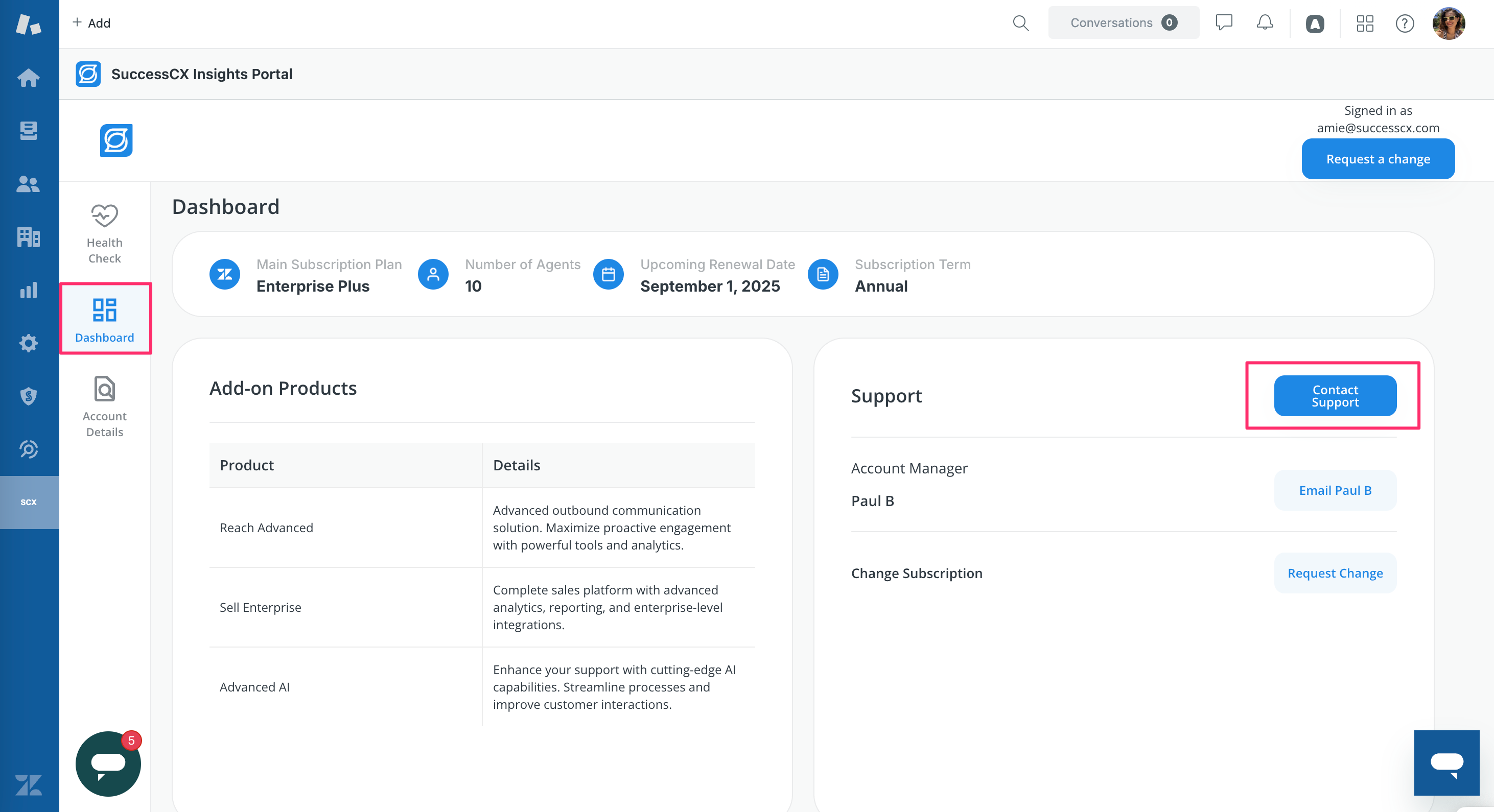This screenshot has width=1494, height=812.
Task: Open the user profile avatar
Action: pyautogui.click(x=1449, y=23)
